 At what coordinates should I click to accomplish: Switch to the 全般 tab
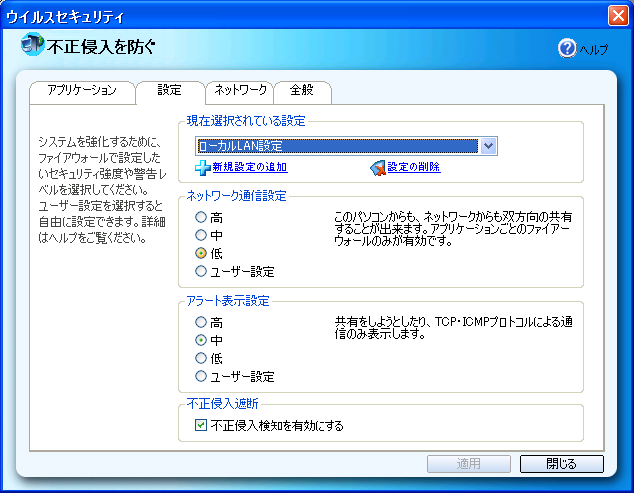(301, 91)
